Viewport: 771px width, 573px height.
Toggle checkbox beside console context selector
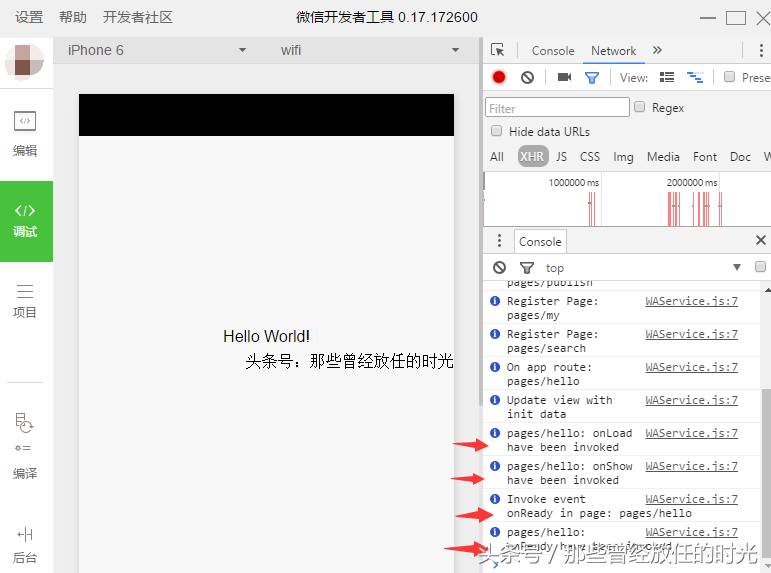tap(760, 267)
